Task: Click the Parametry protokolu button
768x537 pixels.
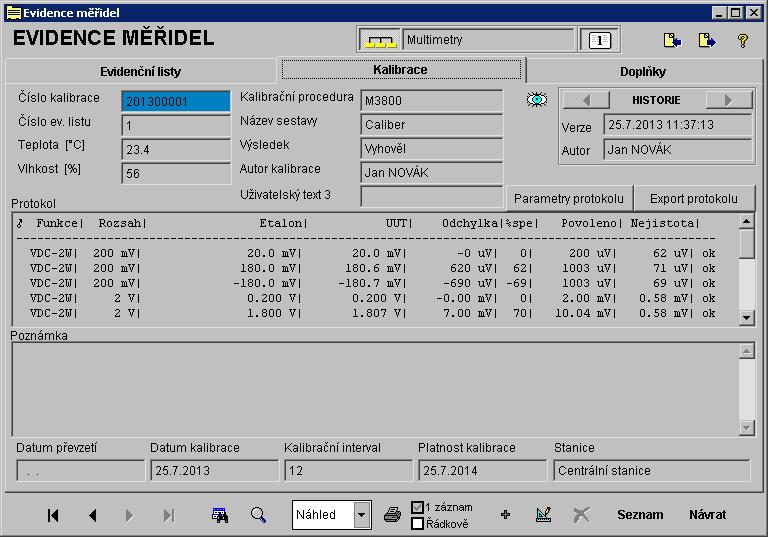Action: click(x=569, y=199)
